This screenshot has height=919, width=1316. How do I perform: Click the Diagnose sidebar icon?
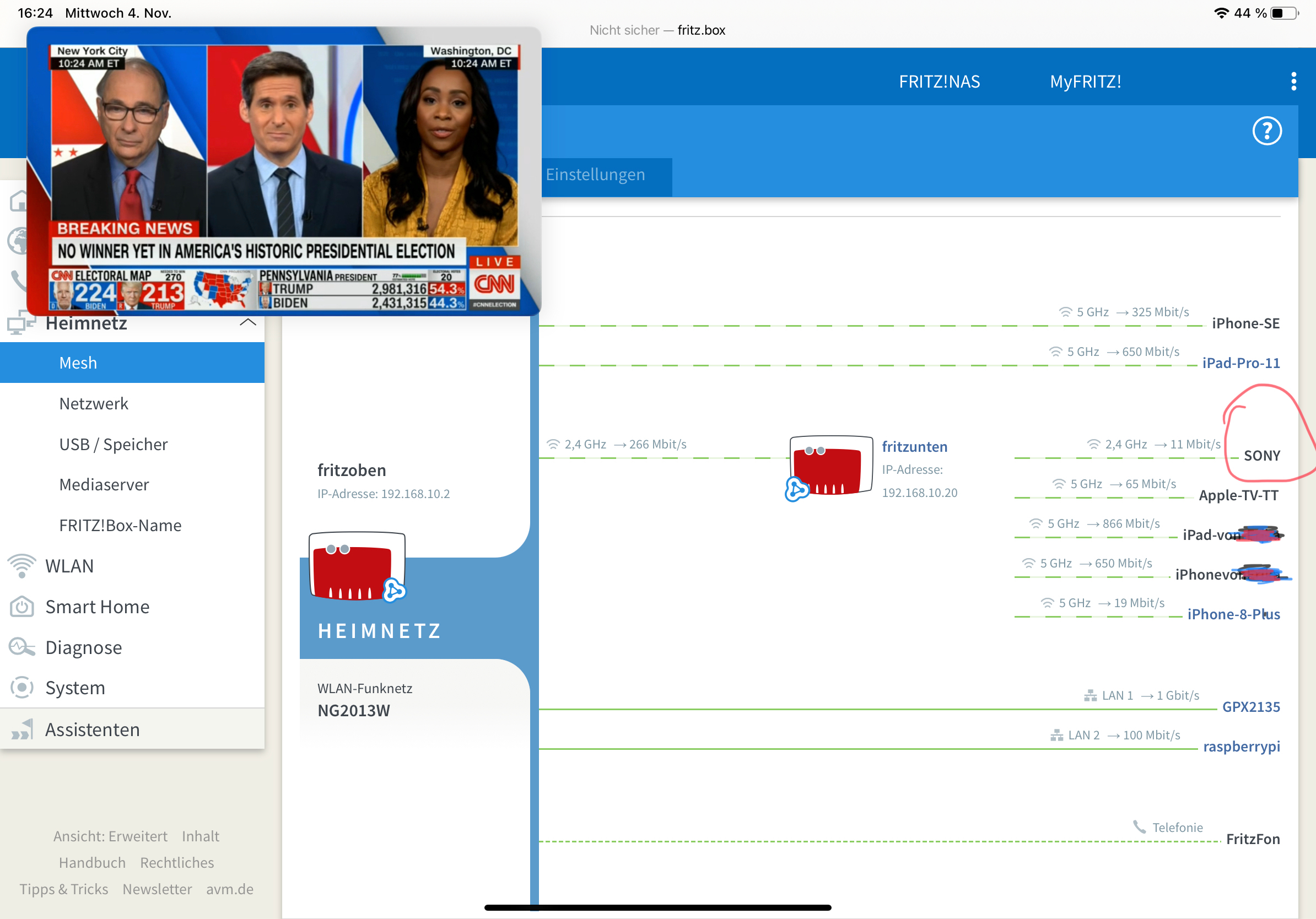tap(22, 647)
